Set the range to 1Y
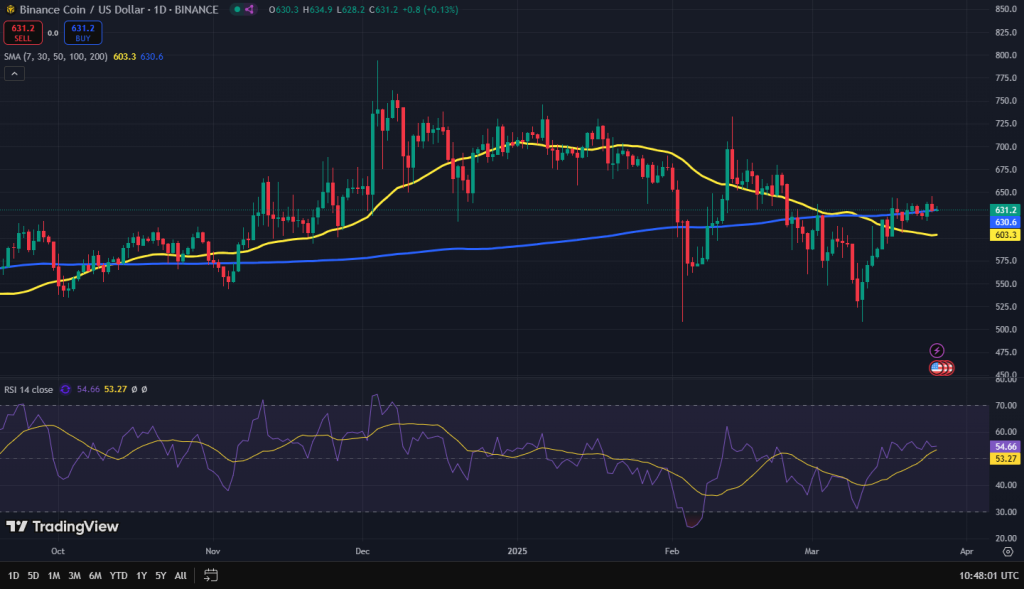The width and height of the screenshot is (1024, 589). pyautogui.click(x=141, y=576)
